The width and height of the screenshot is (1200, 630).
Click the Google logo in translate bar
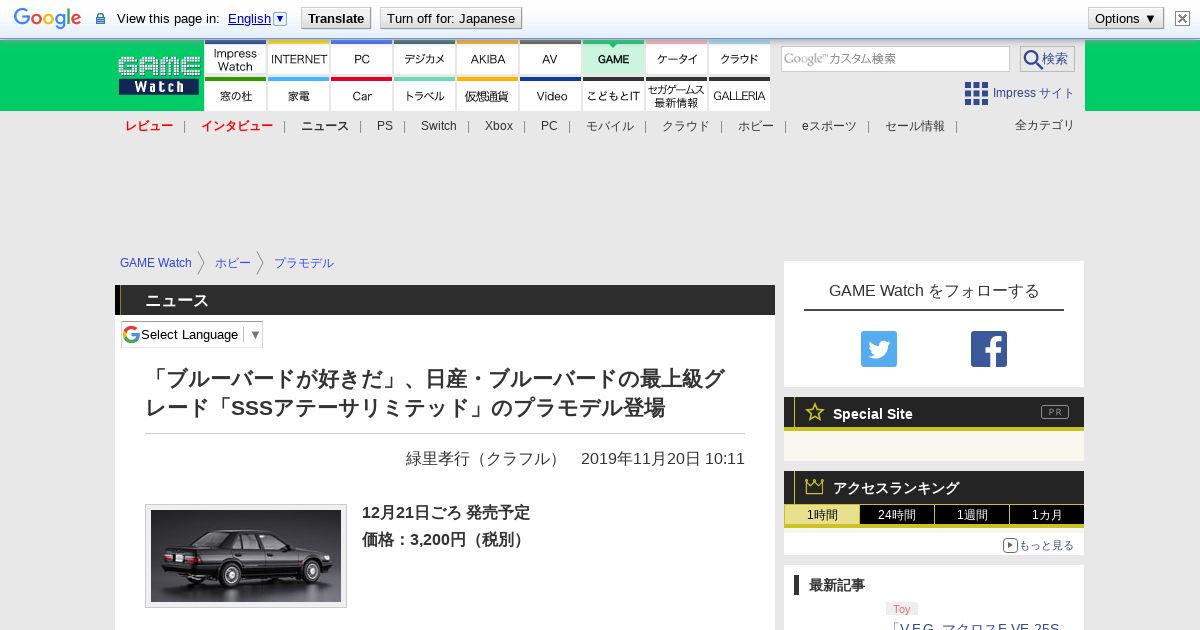(x=47, y=18)
